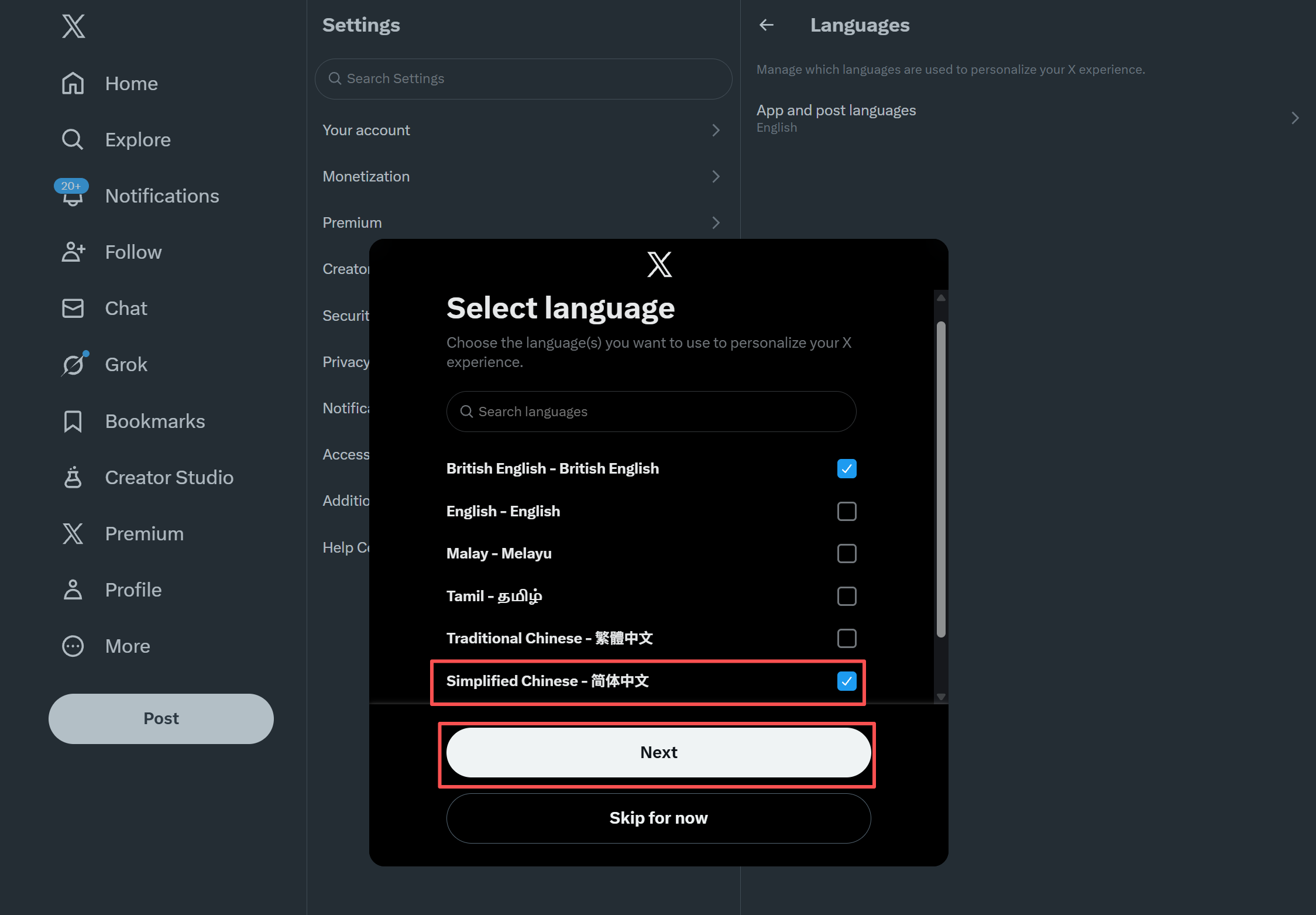Click the scrollbar down arrow in dialog
The height and width of the screenshot is (915, 1316).
(x=941, y=697)
